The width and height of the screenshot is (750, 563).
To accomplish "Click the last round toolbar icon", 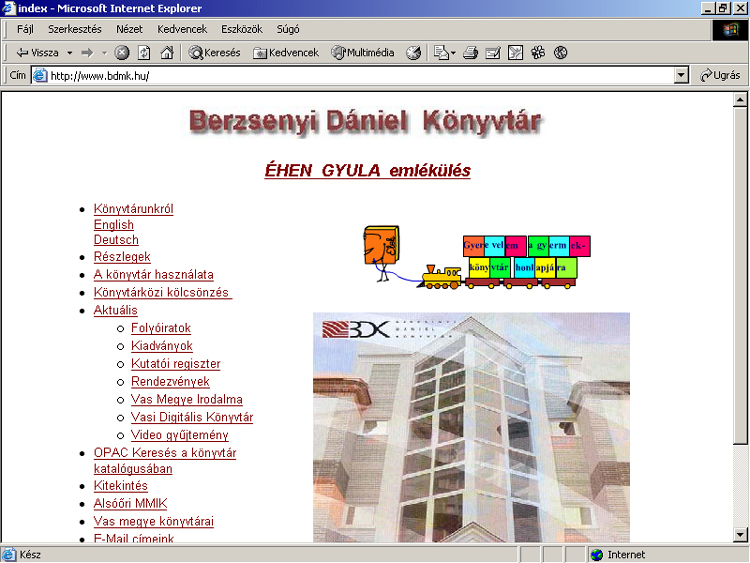I will 560,53.
